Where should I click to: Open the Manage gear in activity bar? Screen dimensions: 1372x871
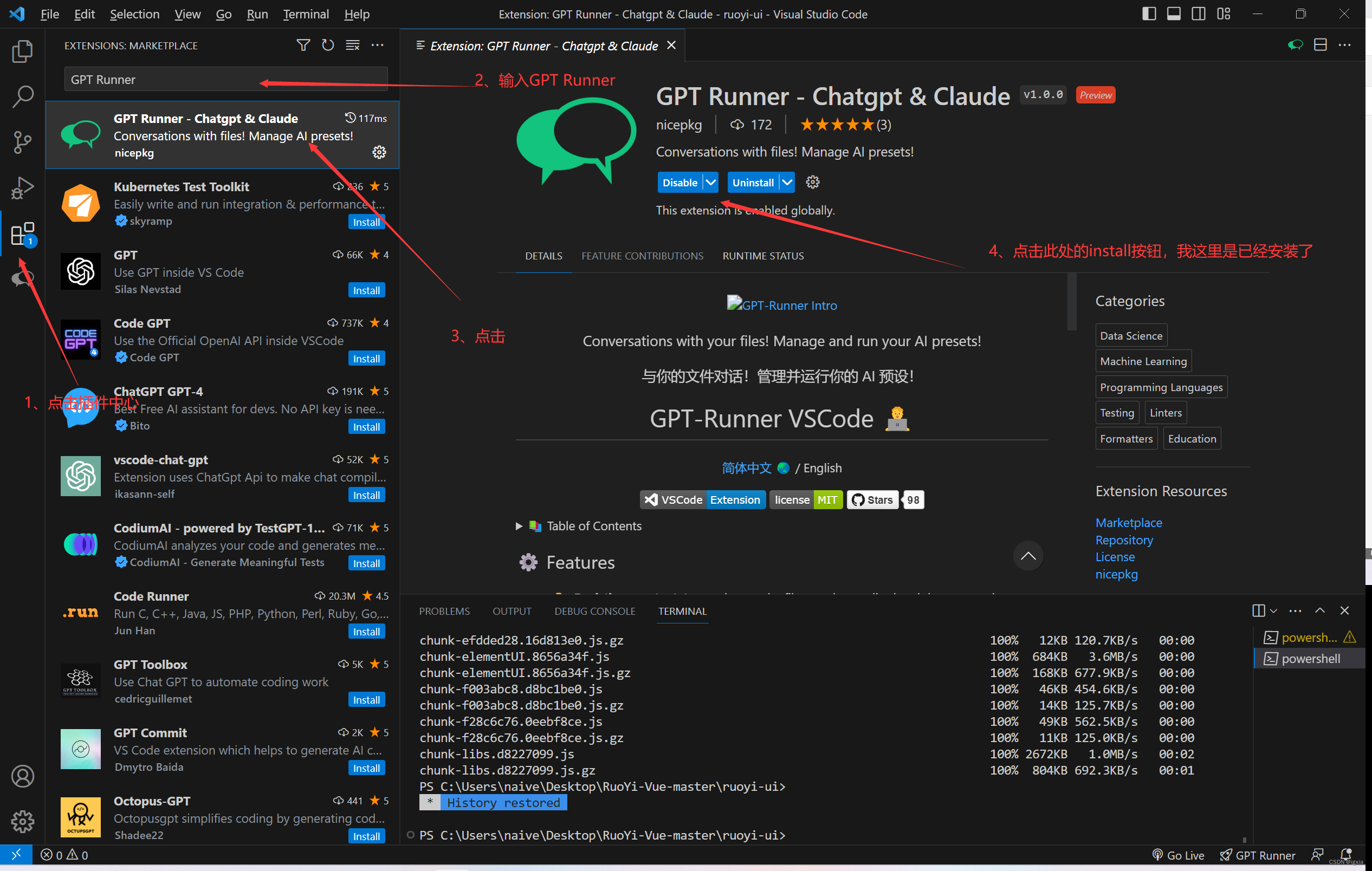(x=22, y=822)
